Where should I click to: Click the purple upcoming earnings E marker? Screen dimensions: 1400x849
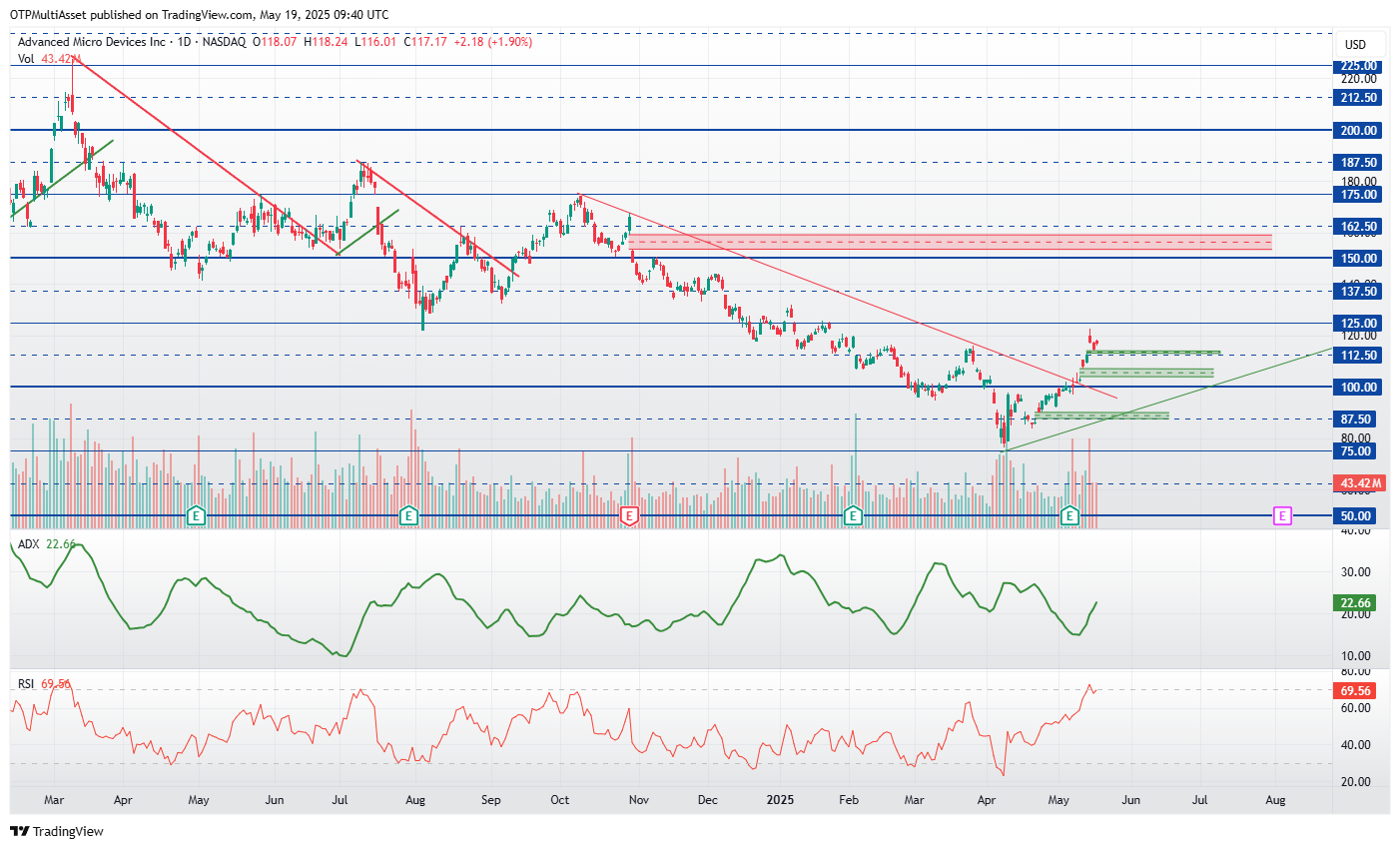[1283, 515]
